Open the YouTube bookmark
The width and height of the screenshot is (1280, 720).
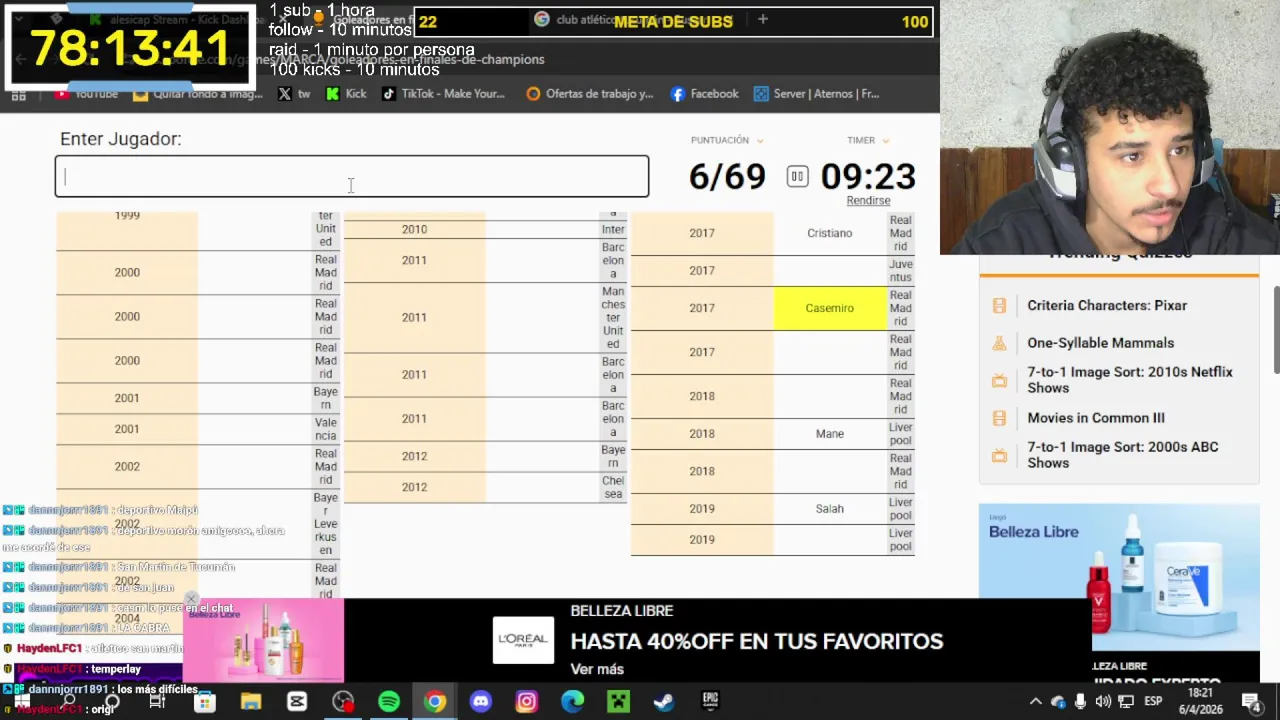(x=86, y=94)
